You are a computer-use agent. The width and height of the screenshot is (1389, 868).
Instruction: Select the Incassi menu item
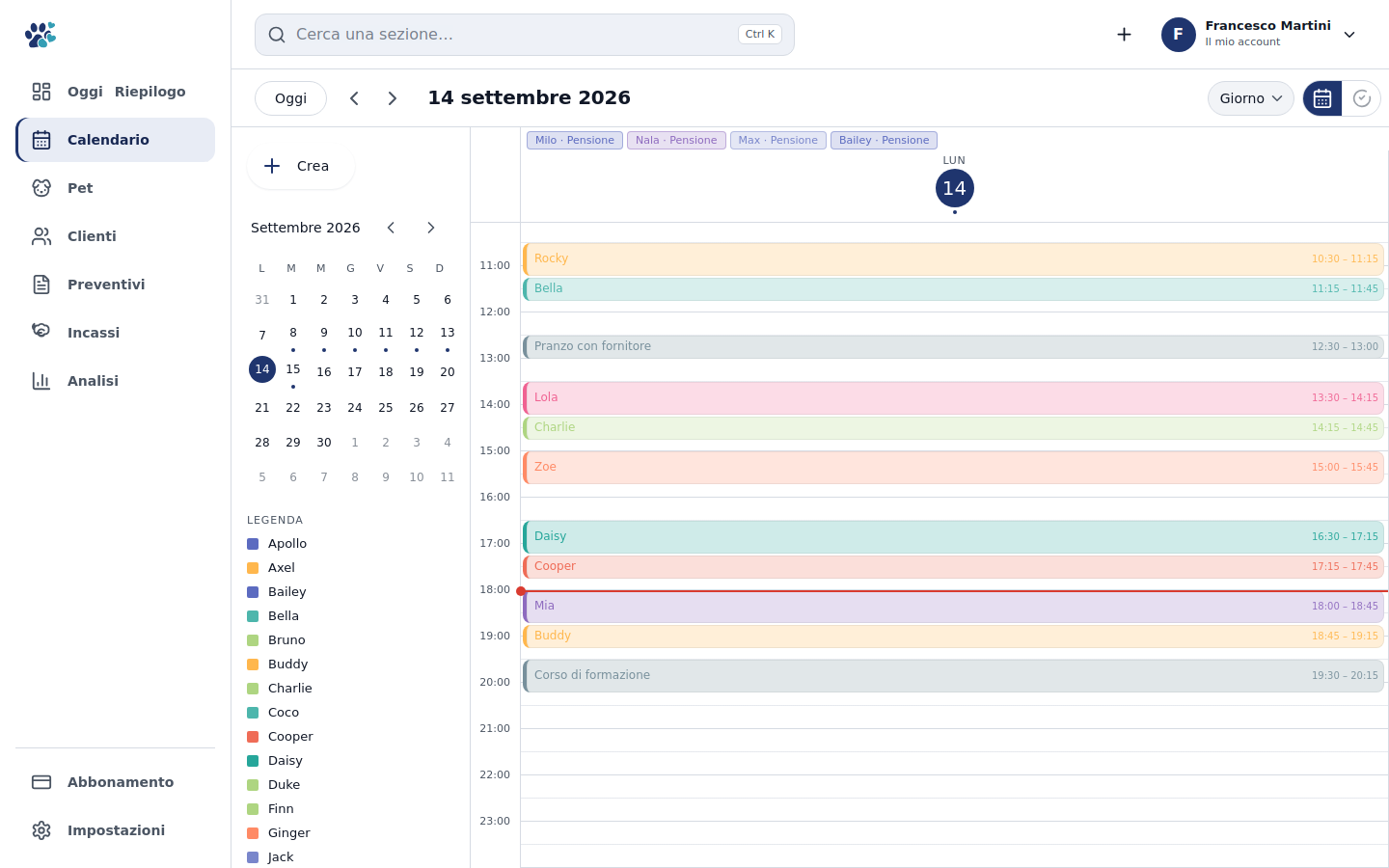click(115, 333)
